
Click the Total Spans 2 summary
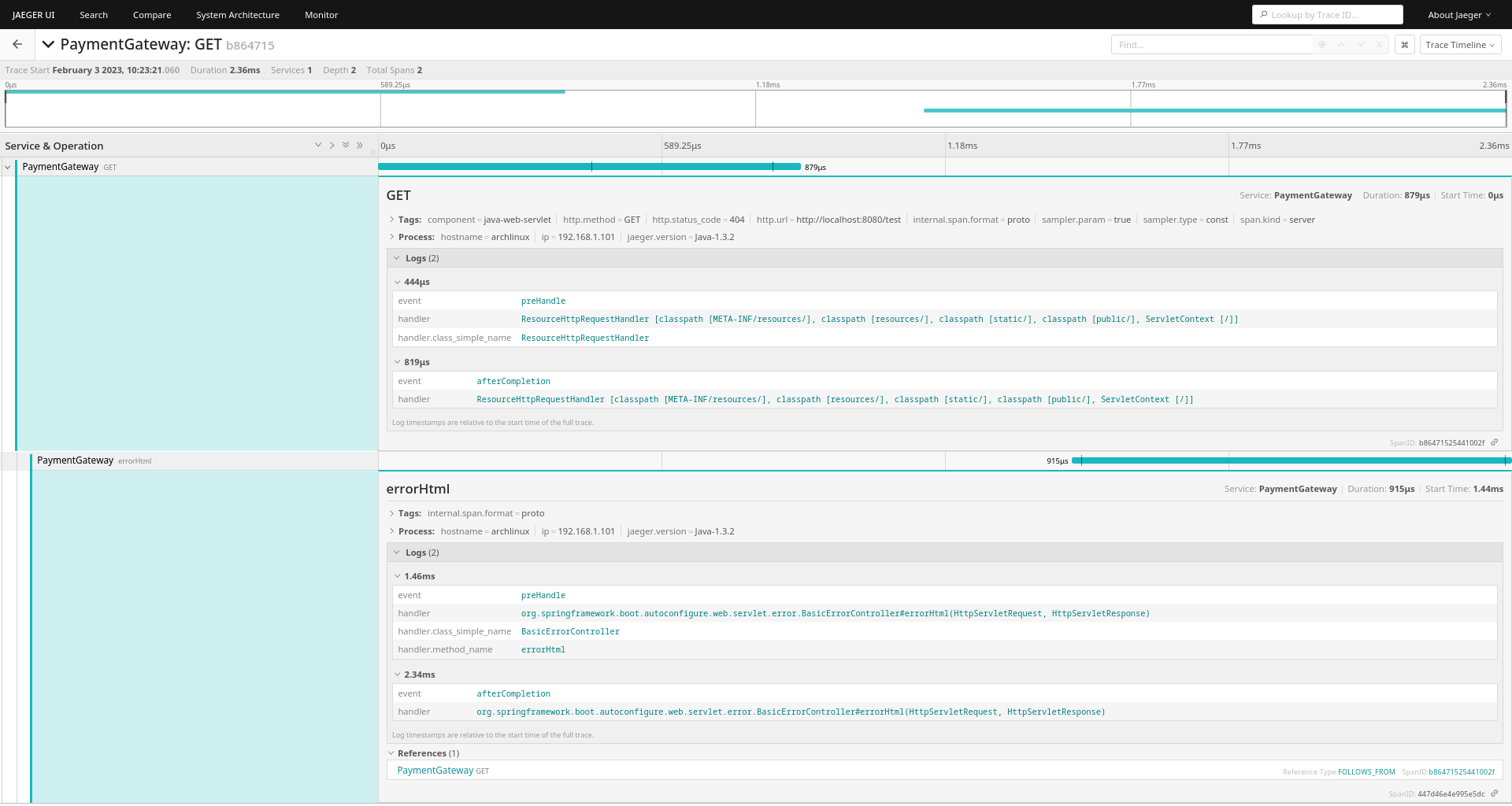click(x=395, y=70)
